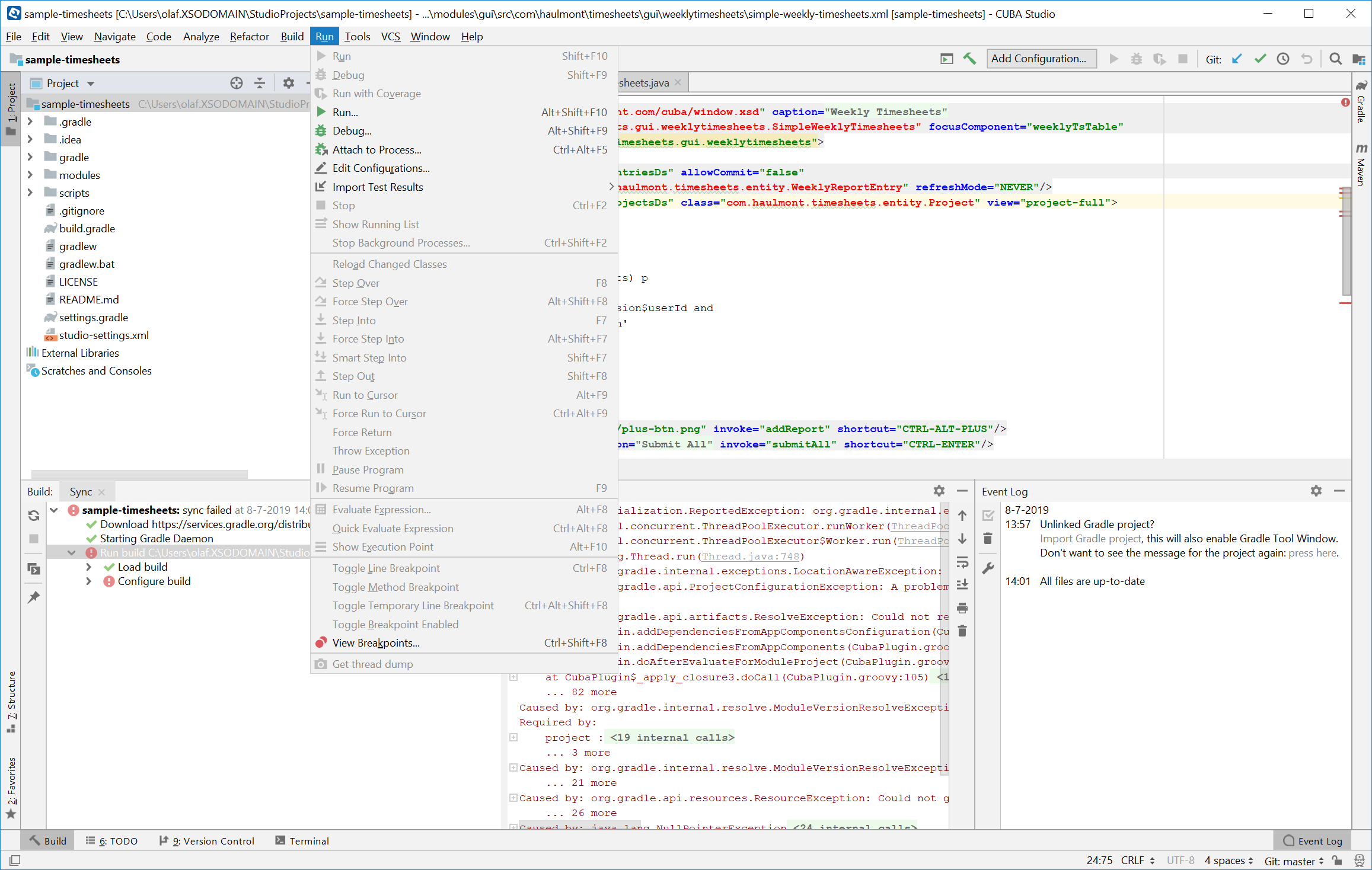Image resolution: width=1372 pixels, height=870 pixels.
Task: Toggle Event Log button in status bar
Action: click(x=1312, y=841)
